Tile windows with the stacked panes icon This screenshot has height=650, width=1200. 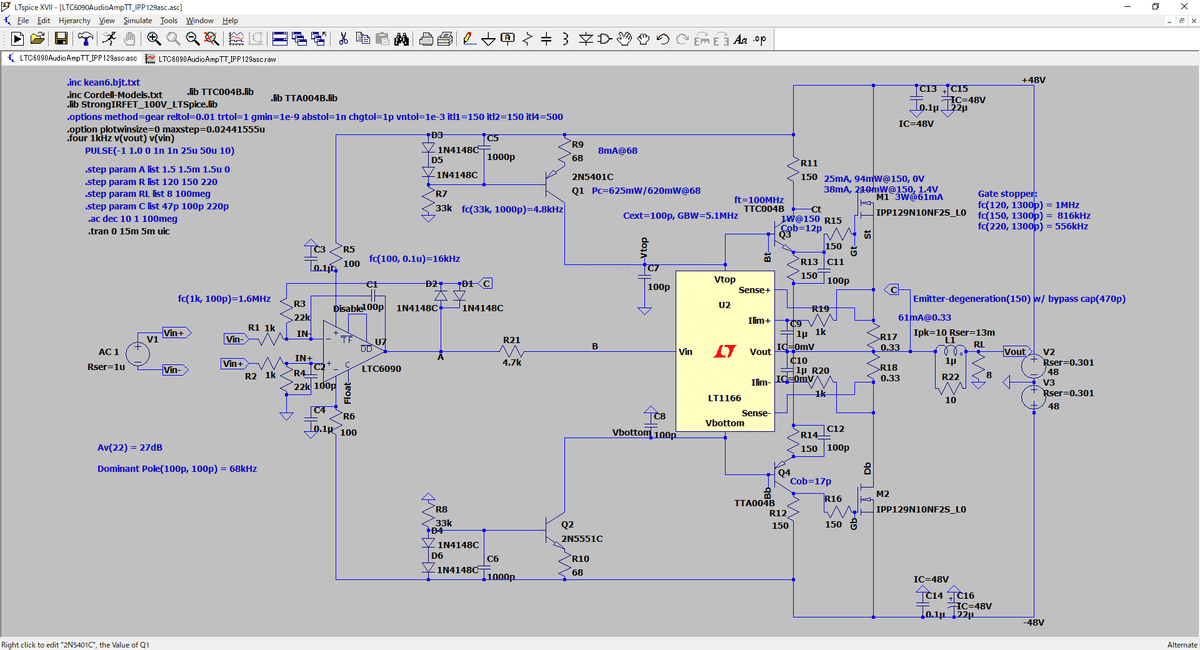click(281, 38)
